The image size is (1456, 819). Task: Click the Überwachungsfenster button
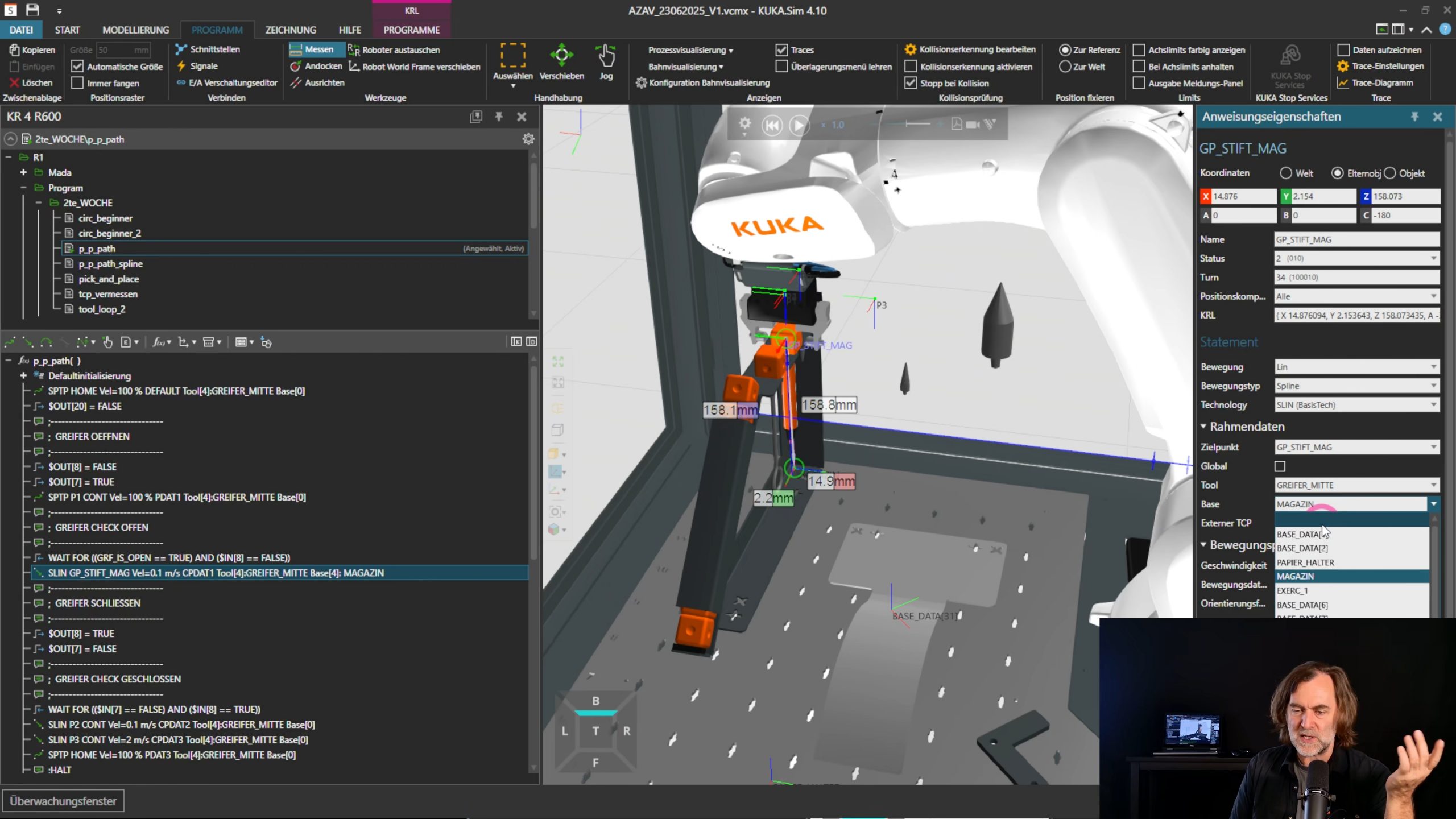tap(63, 801)
